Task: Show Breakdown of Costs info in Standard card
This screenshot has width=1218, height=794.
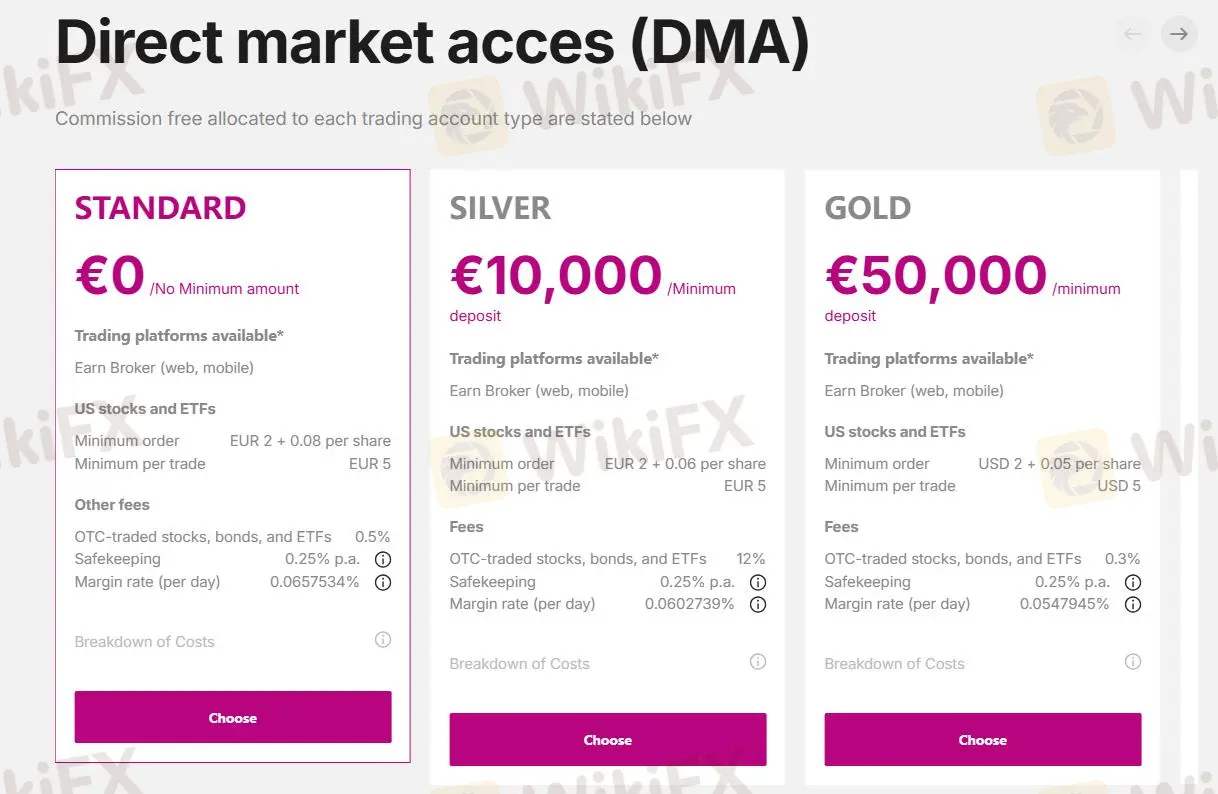Action: [383, 640]
